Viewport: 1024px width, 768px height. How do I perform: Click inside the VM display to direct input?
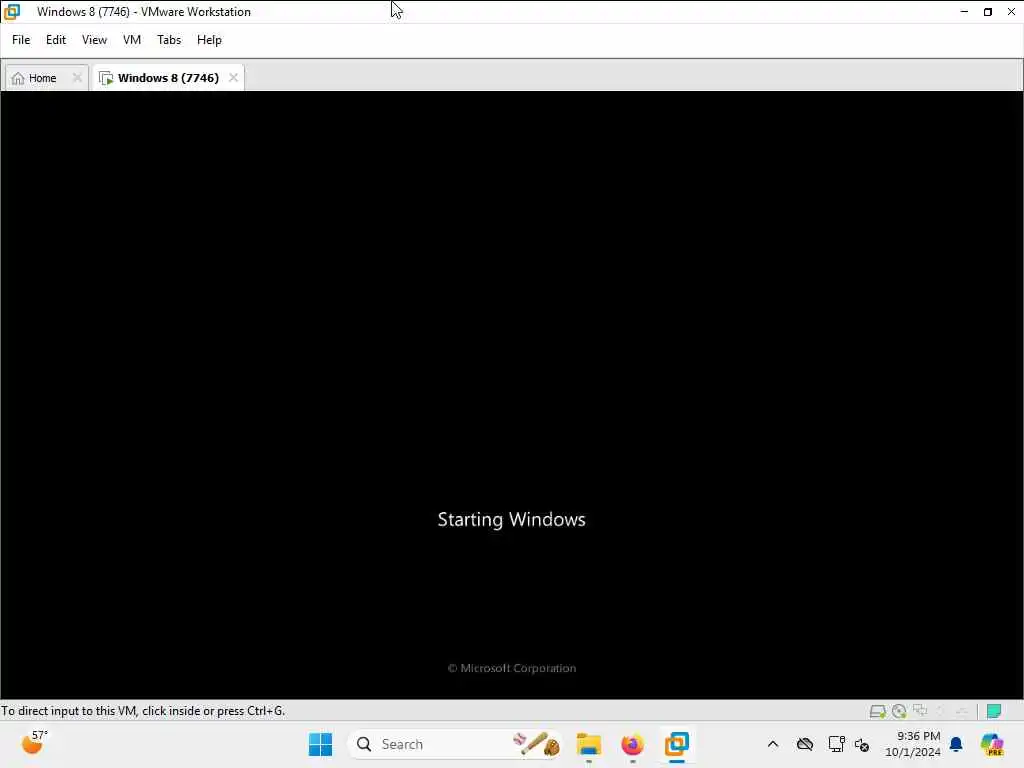coord(511,395)
